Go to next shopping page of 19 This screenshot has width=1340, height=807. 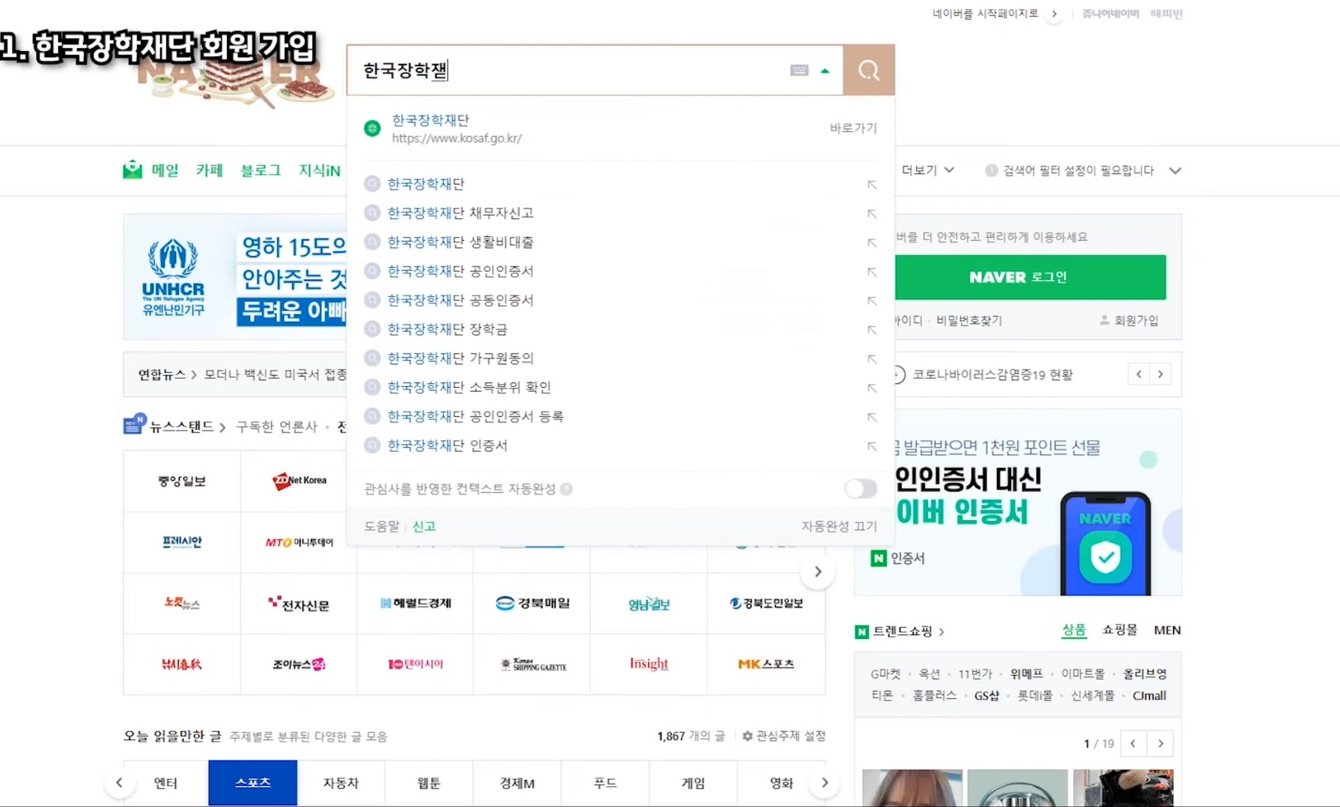[1160, 743]
